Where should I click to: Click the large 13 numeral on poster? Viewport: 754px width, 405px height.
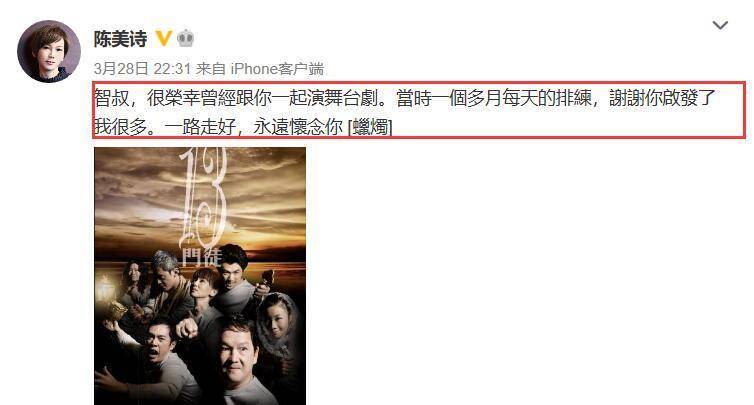pyautogui.click(x=203, y=195)
